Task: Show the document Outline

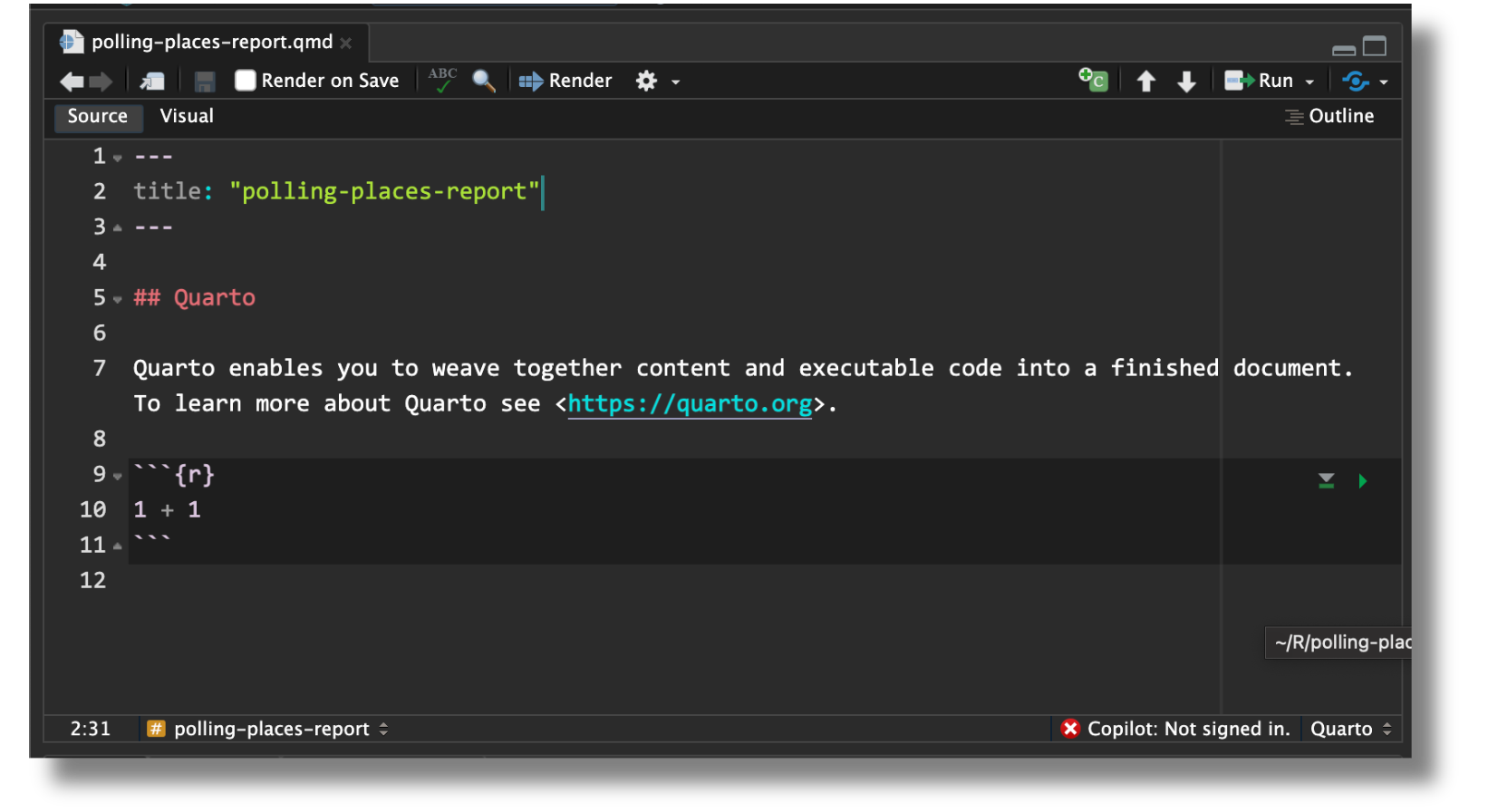Action: click(1329, 116)
